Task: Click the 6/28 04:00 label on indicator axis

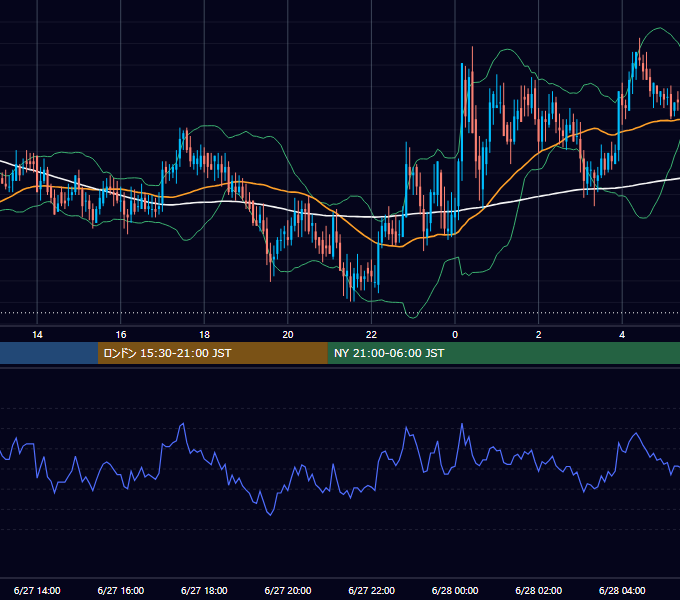Action: tap(622, 590)
